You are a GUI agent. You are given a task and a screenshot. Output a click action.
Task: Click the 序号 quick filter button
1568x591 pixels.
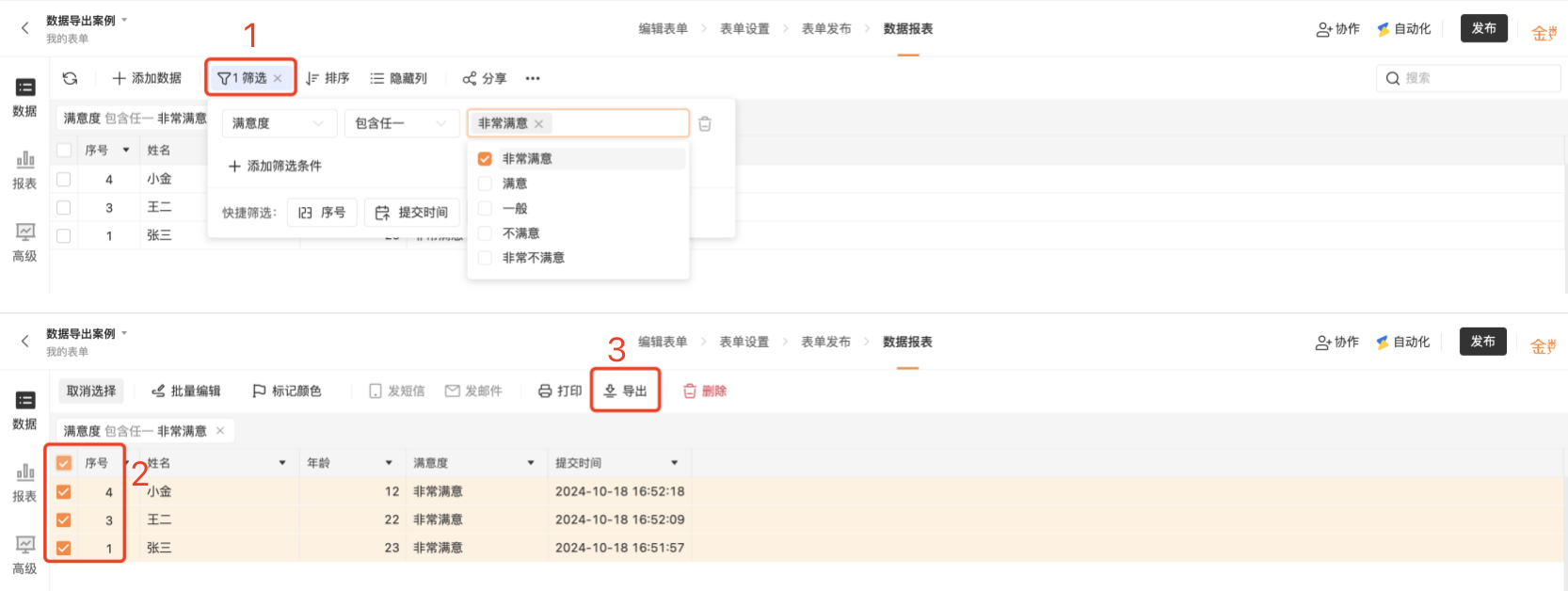[322, 213]
